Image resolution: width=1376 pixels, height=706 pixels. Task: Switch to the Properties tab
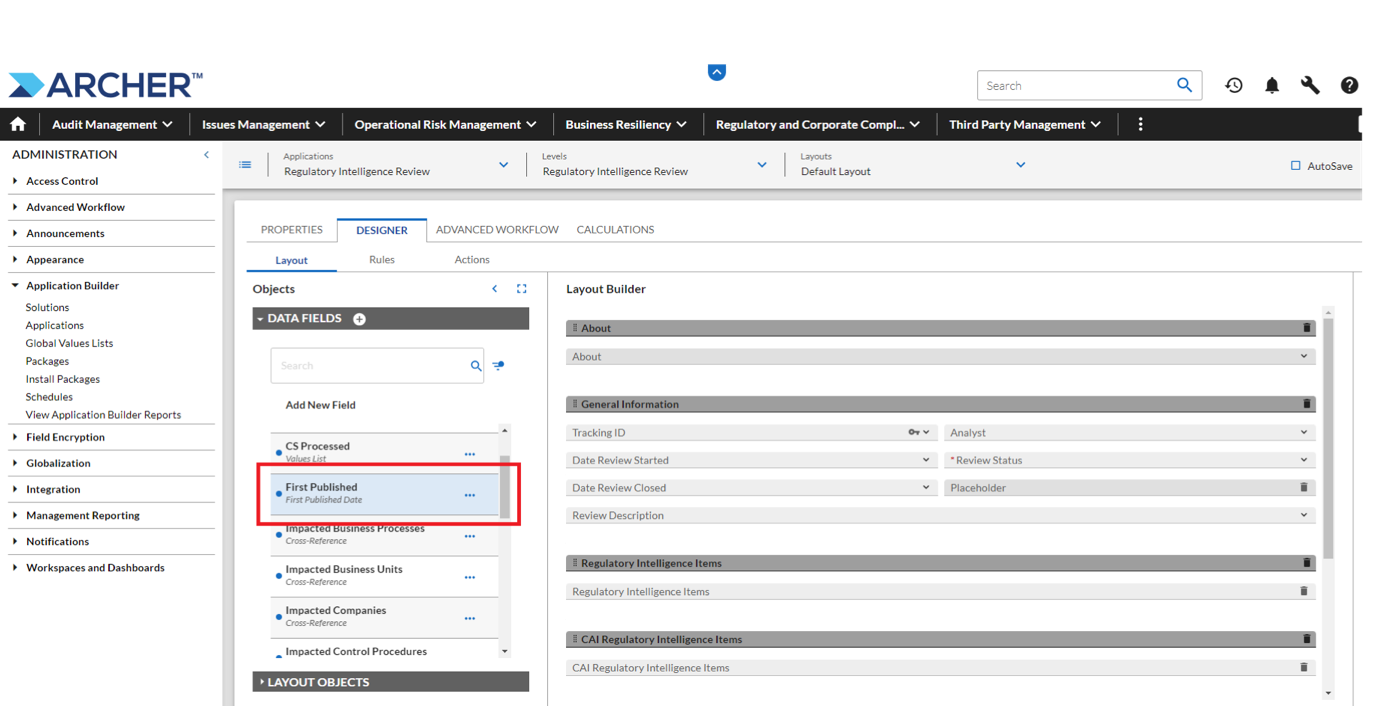coord(292,230)
